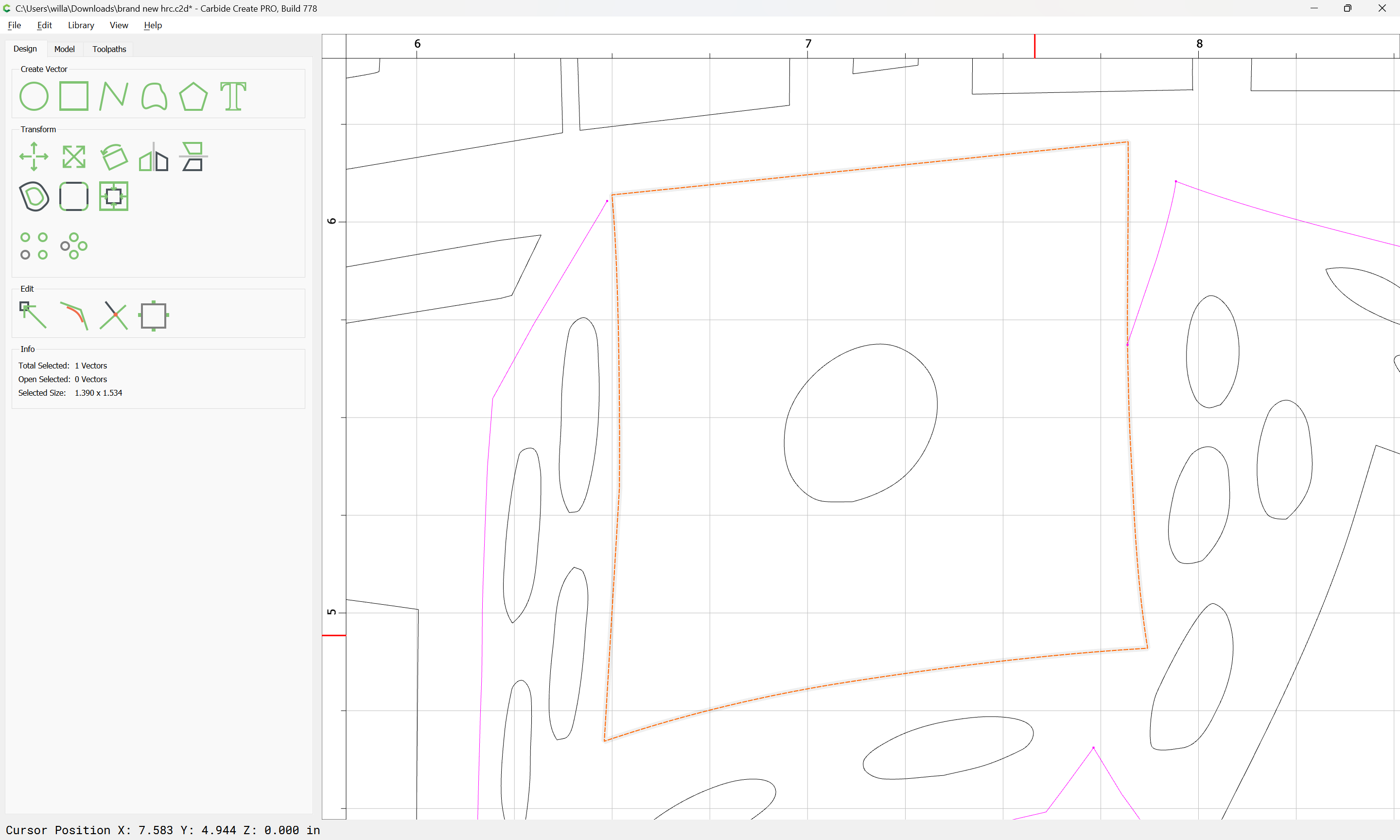Click the Cursor Position status bar readout
The height and width of the screenshot is (840, 1400).
coord(163,830)
